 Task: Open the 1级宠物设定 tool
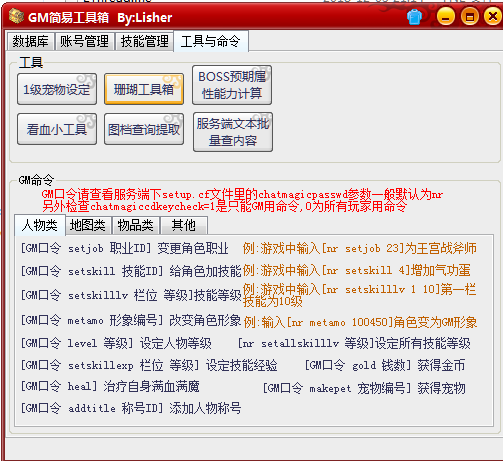pos(57,89)
